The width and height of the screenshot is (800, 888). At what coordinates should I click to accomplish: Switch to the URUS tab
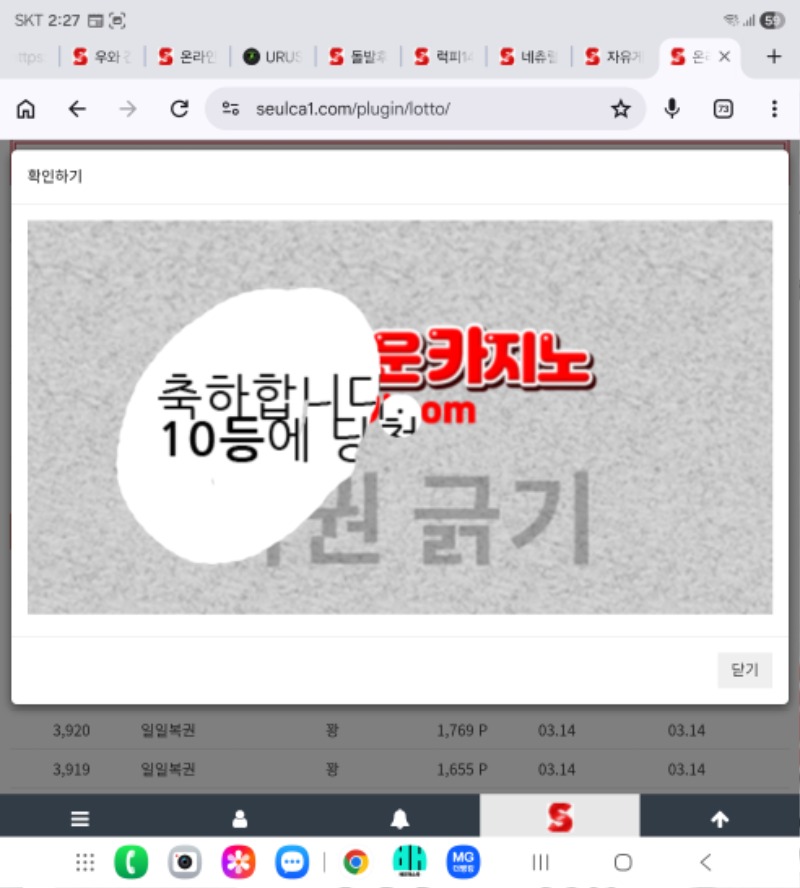click(272, 57)
